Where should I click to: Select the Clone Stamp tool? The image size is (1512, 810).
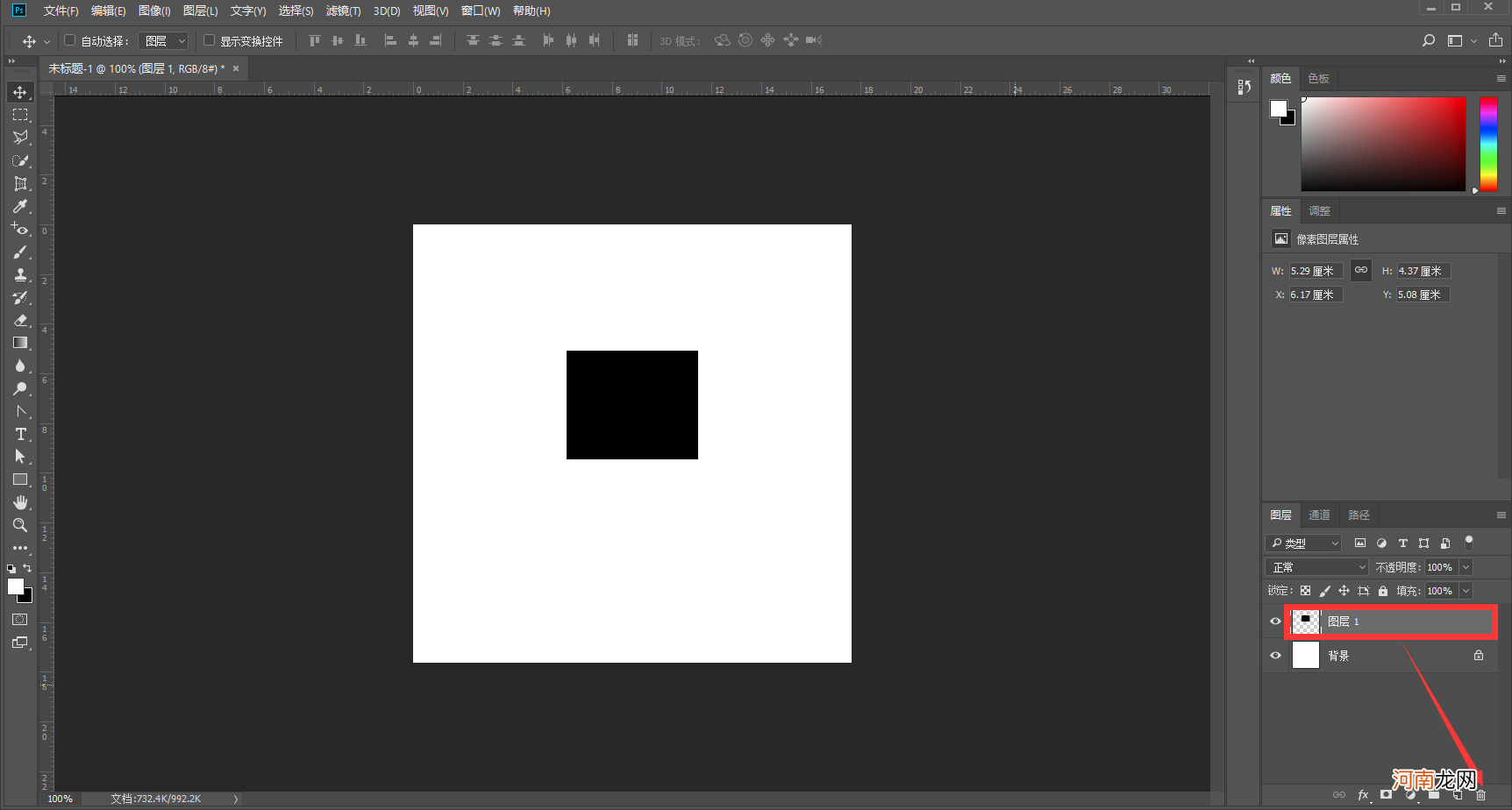[20, 274]
